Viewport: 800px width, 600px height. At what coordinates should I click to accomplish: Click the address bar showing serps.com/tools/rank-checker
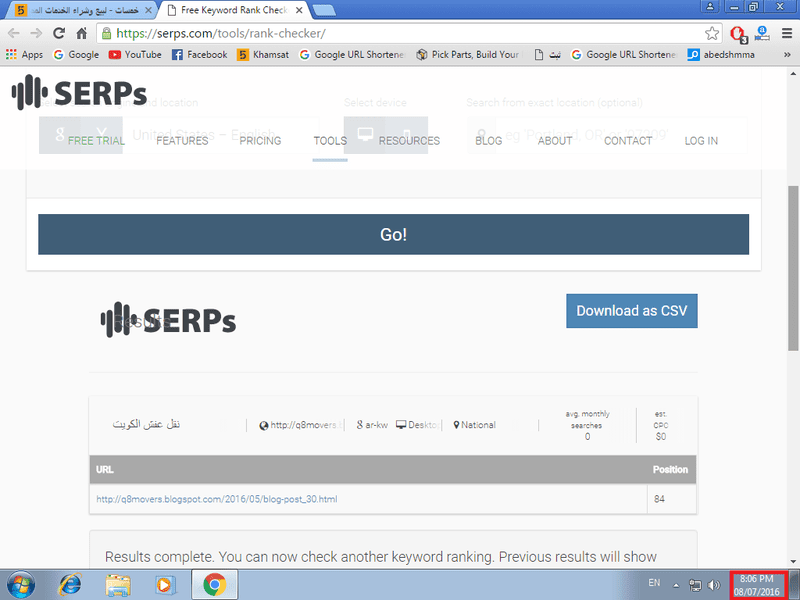[x=401, y=34]
